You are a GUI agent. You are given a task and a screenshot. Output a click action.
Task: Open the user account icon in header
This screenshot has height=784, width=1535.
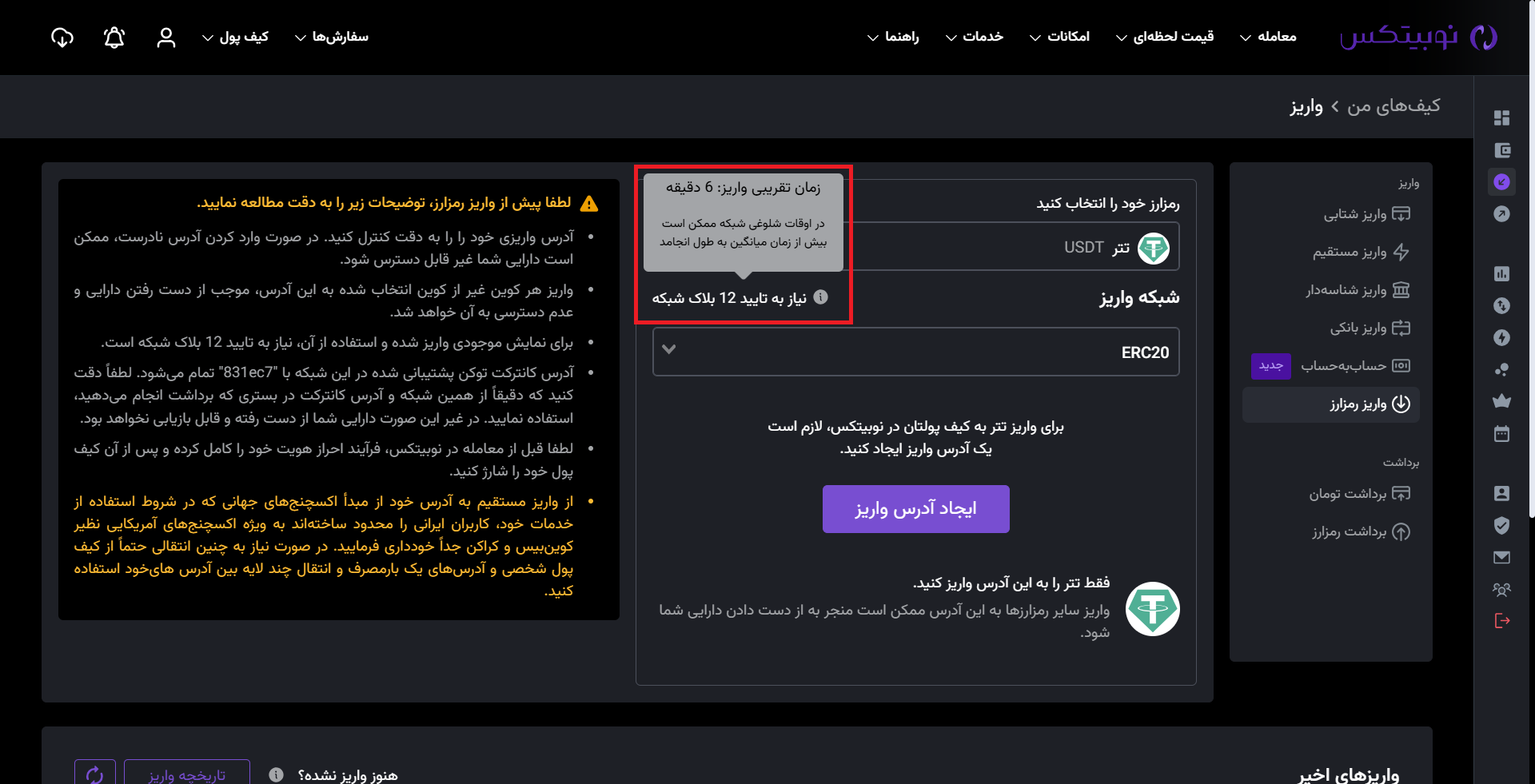click(x=166, y=37)
